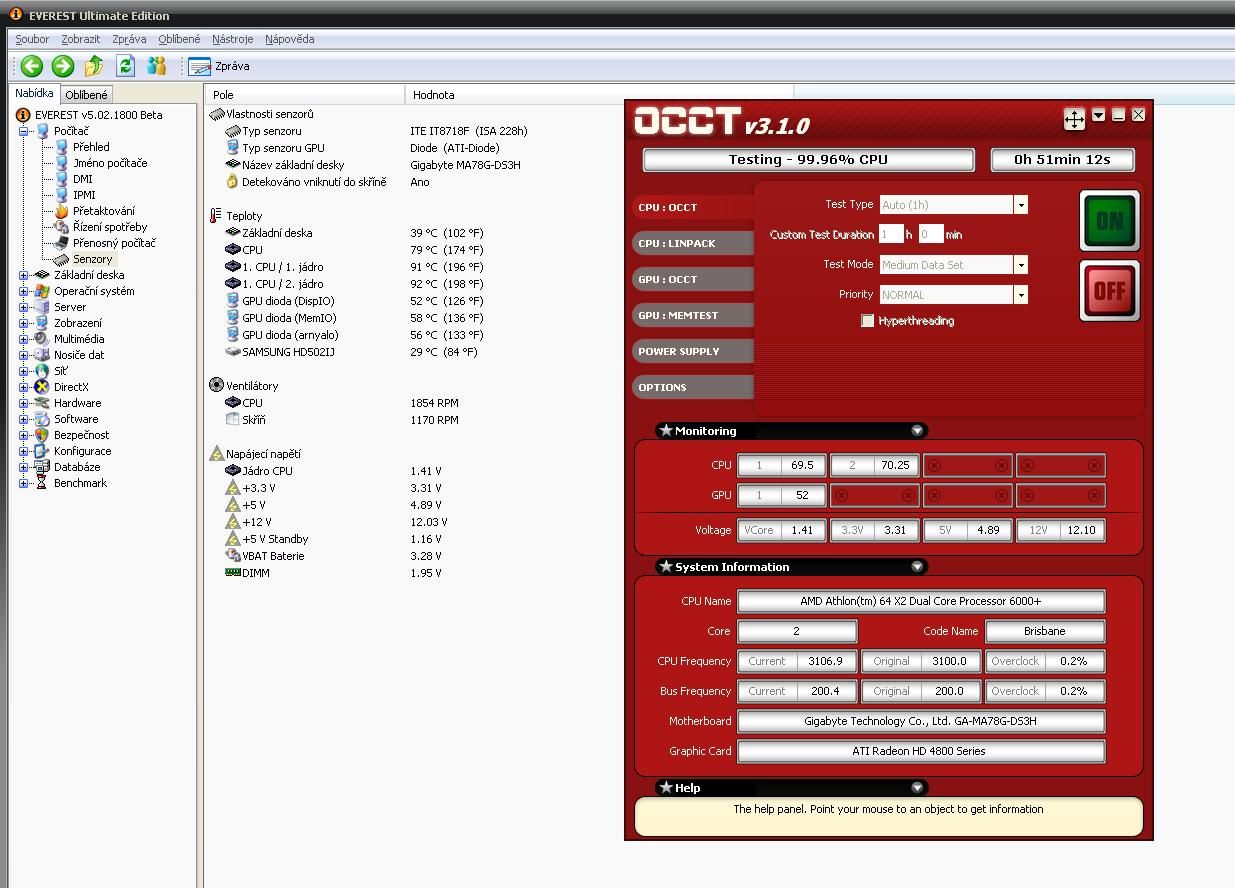1235x888 pixels.
Task: Click the Nosiče dat storage tree icon
Action: tap(42, 355)
